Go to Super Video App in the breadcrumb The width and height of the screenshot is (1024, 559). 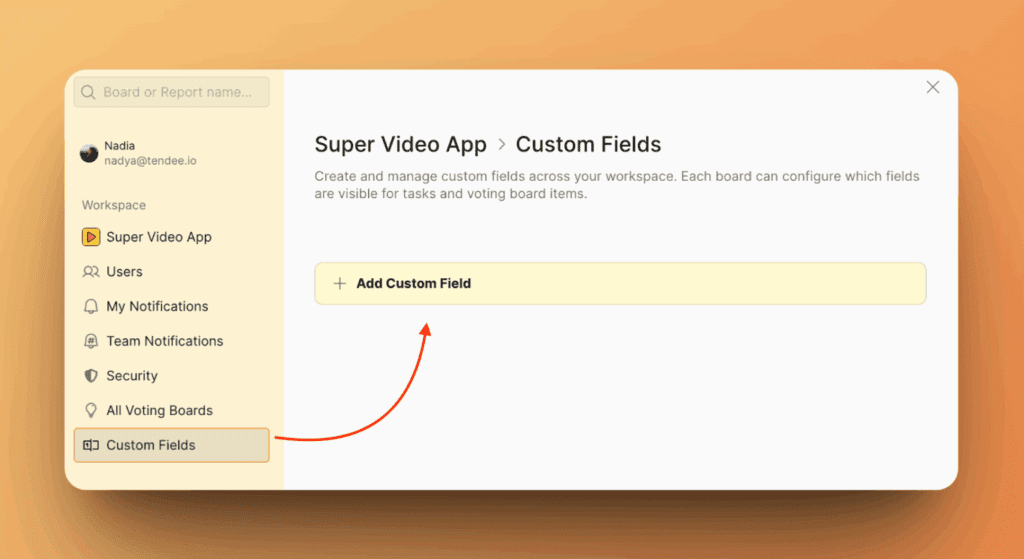coord(400,145)
